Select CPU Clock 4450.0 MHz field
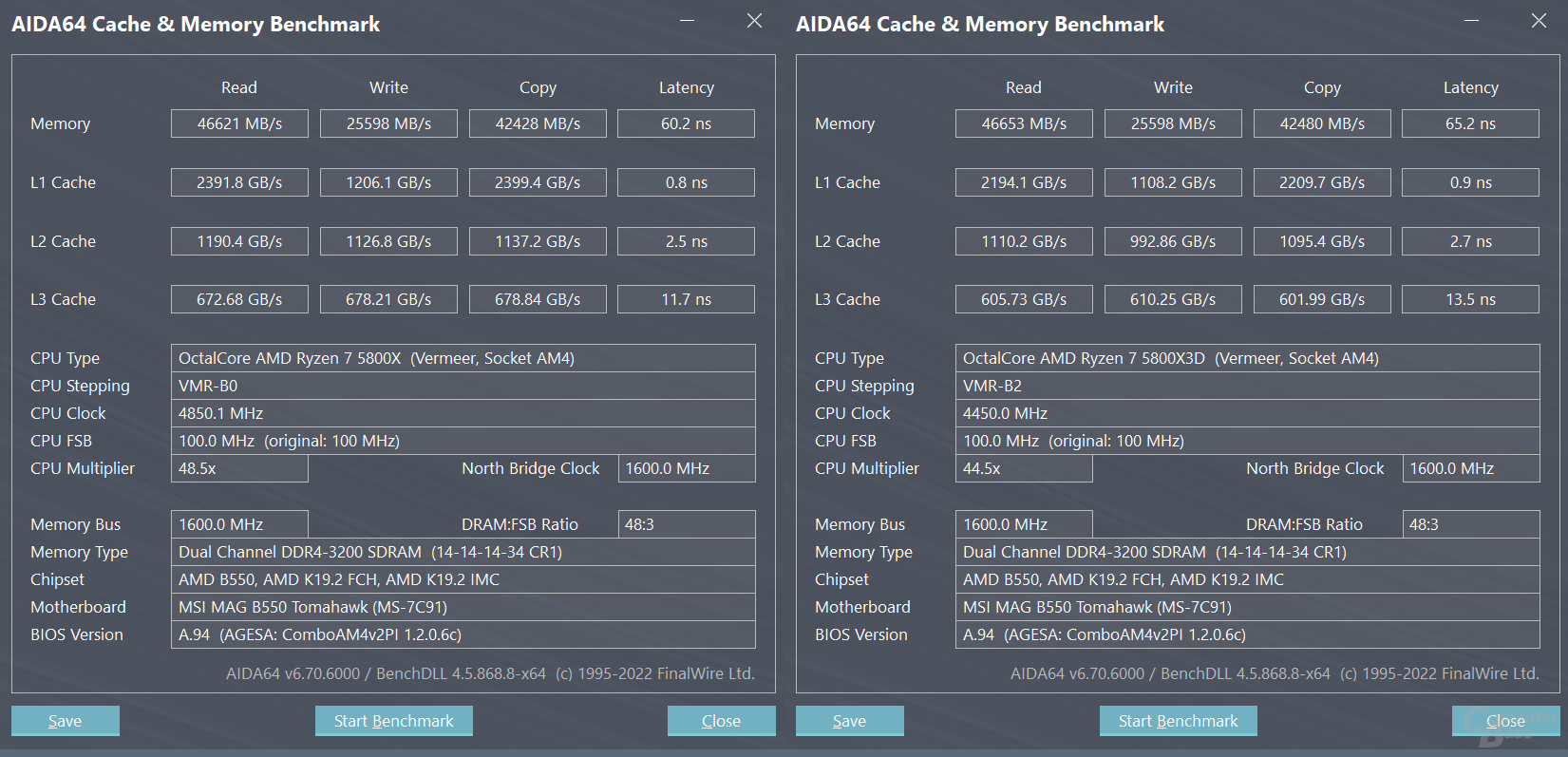The width and height of the screenshot is (1568, 757). pyautogui.click(x=1248, y=413)
